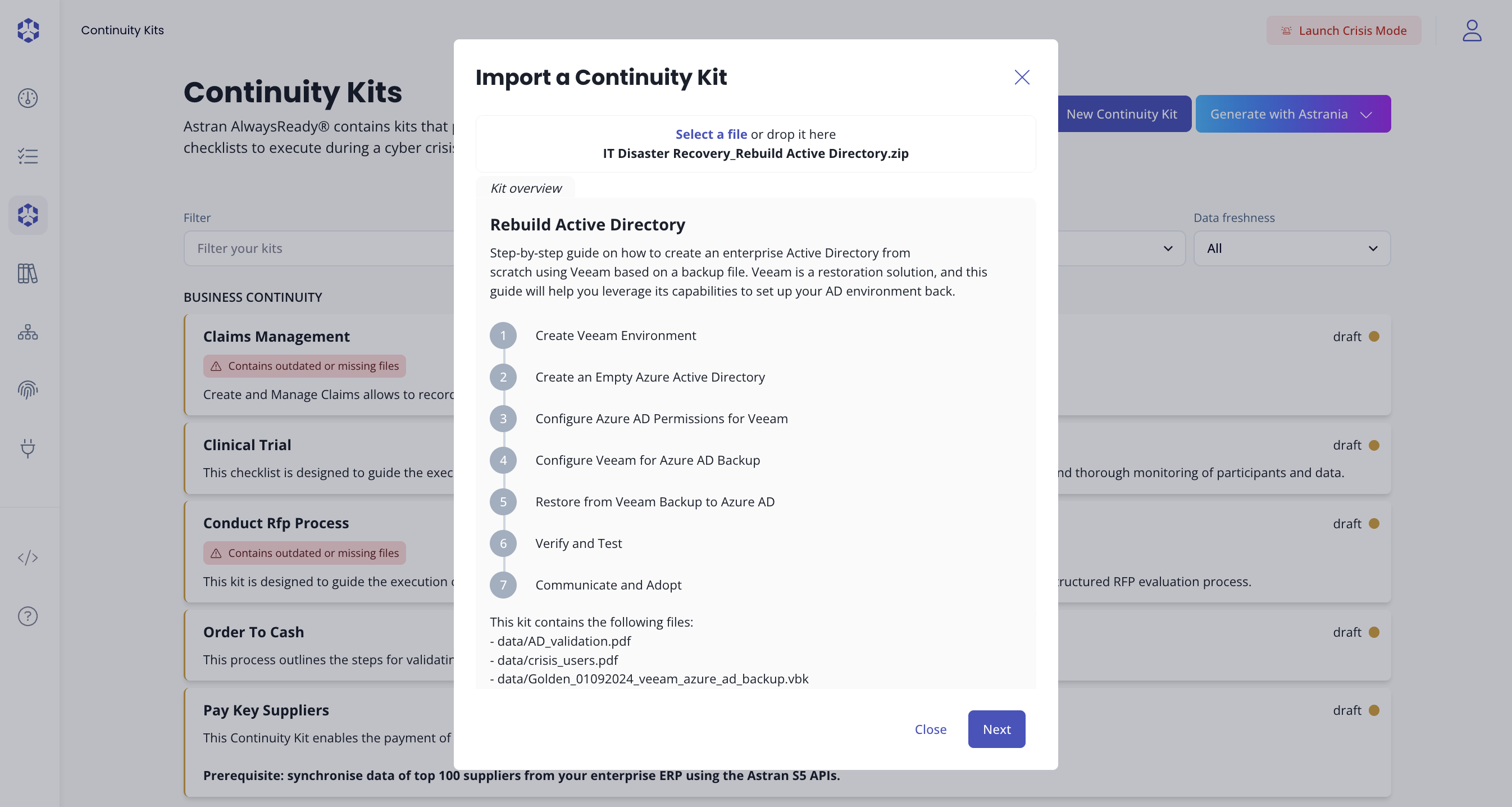Open the library books icon in sidebar

(x=28, y=273)
